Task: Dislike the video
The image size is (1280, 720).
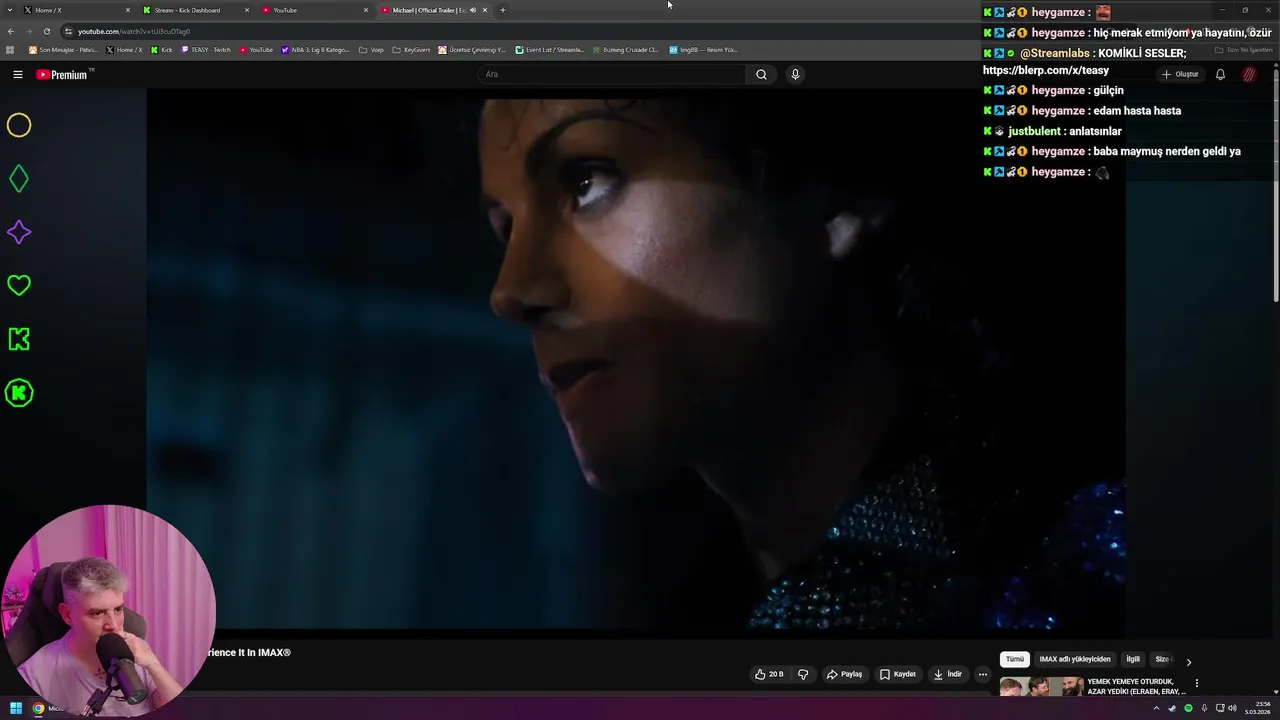Action: 803,674
